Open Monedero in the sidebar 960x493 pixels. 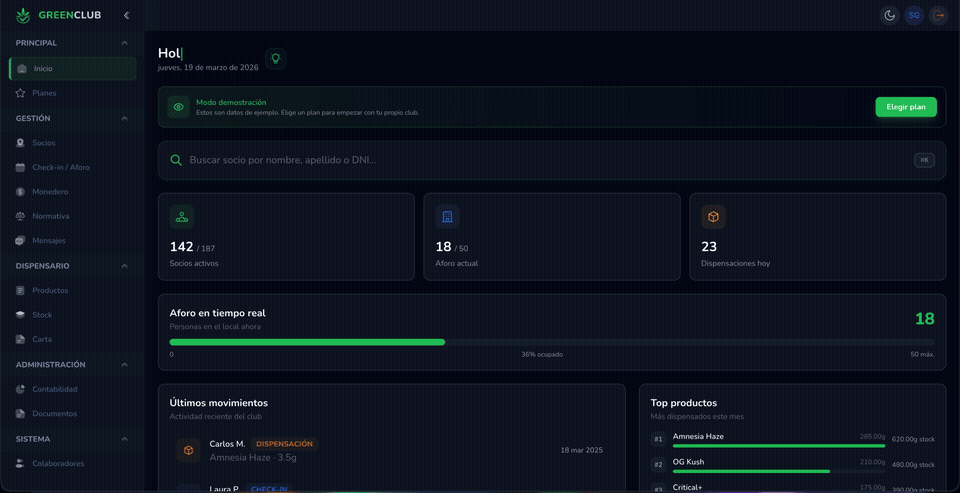(x=73, y=192)
